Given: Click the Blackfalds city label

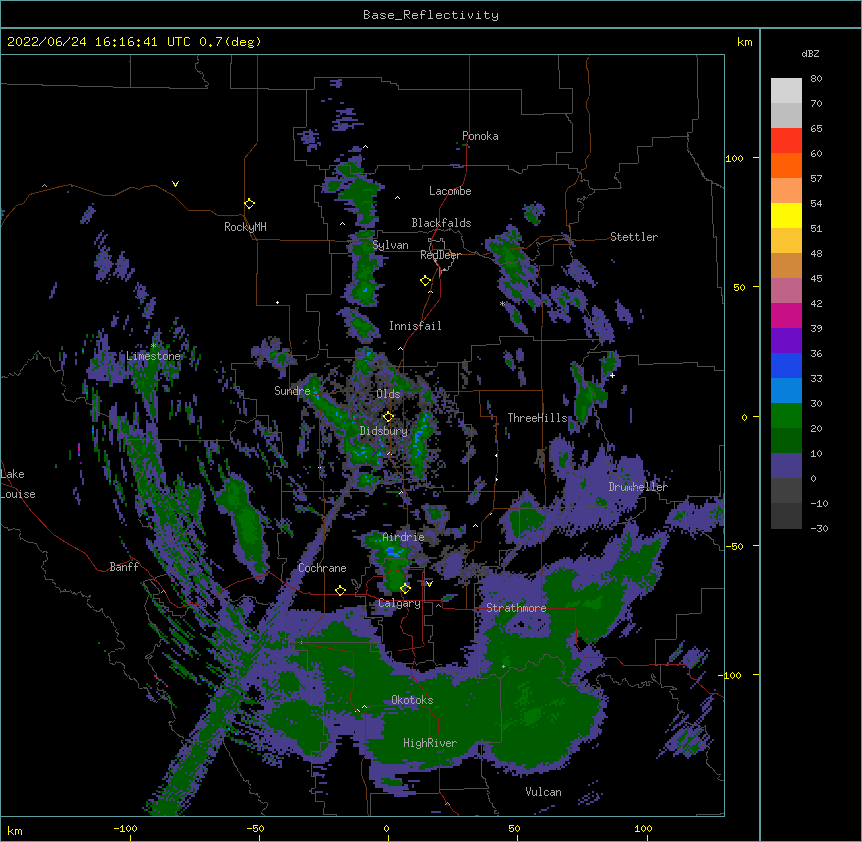Looking at the screenshot, I should (441, 223).
